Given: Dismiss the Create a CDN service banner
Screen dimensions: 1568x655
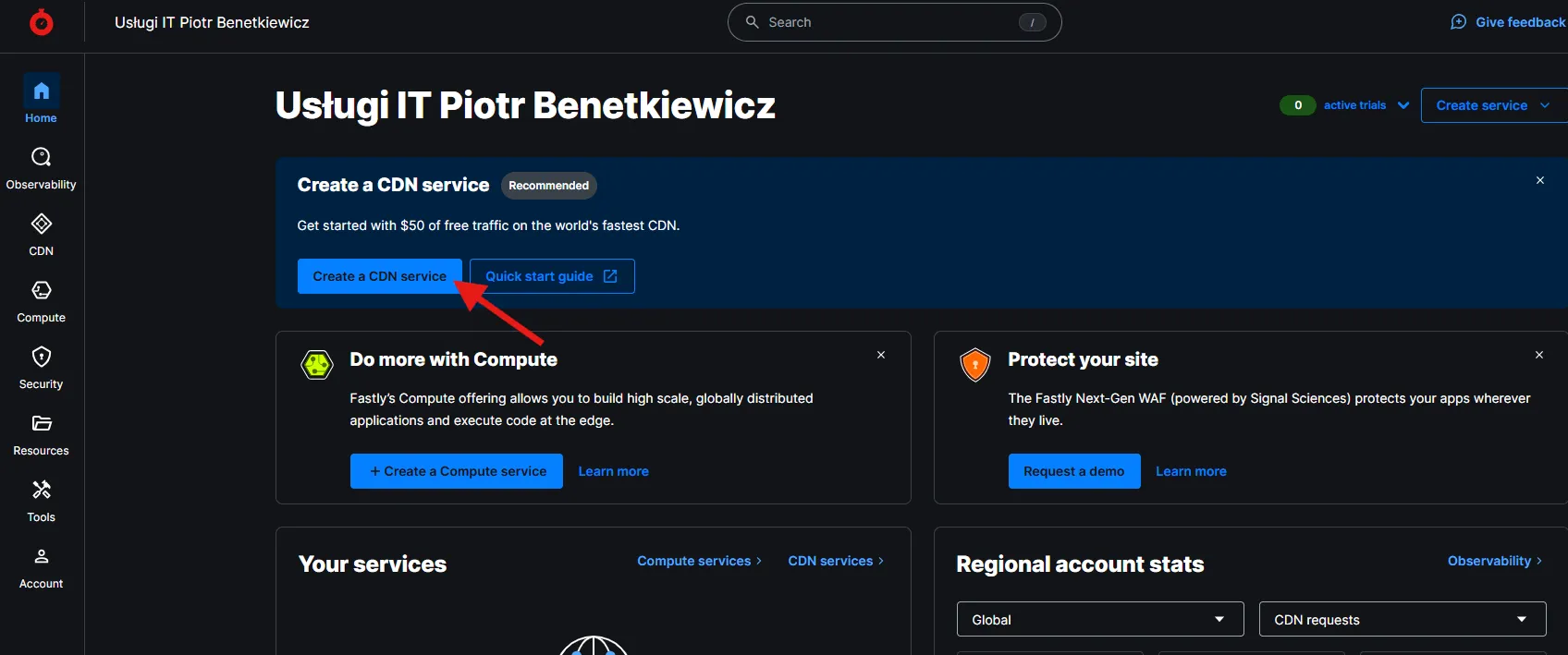Looking at the screenshot, I should [1539, 180].
